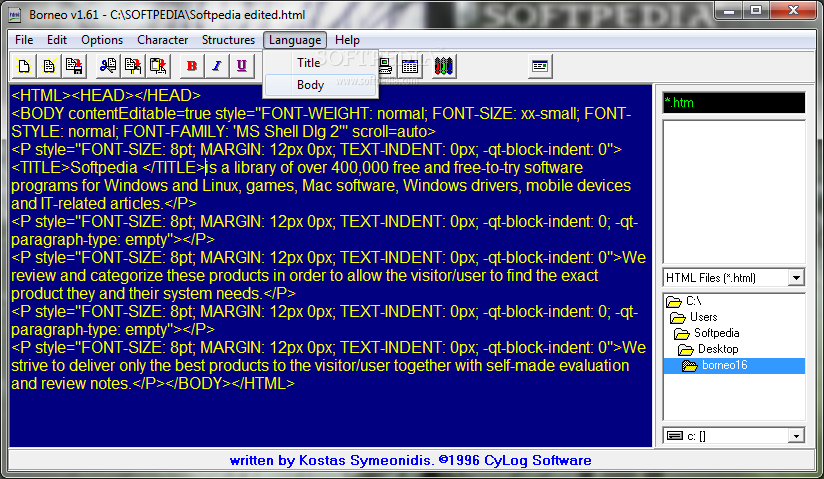Maximize the Borneo window
This screenshot has height=479, width=824.
coord(756,11)
